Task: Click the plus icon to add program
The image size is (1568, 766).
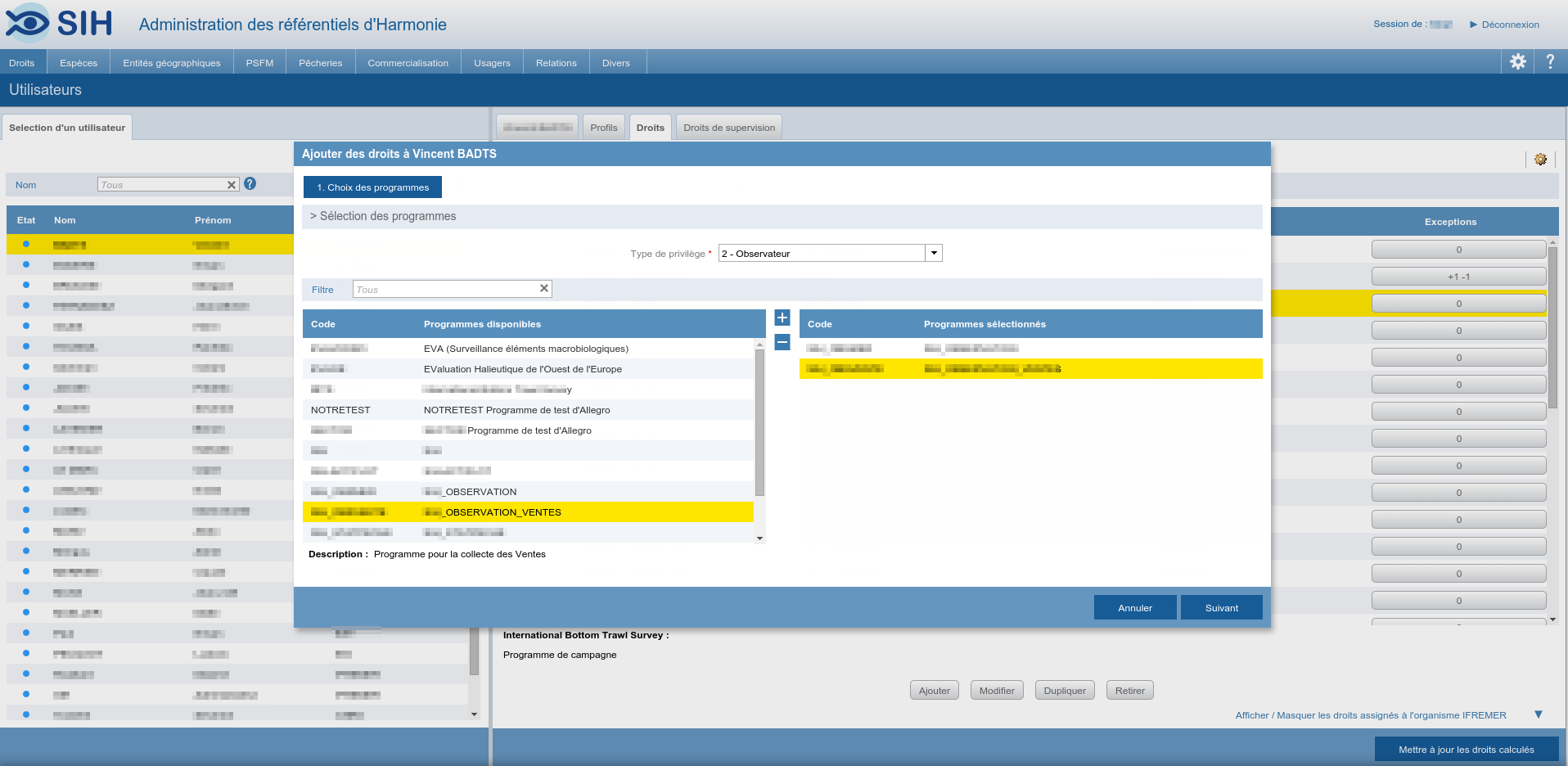Action: (782, 318)
